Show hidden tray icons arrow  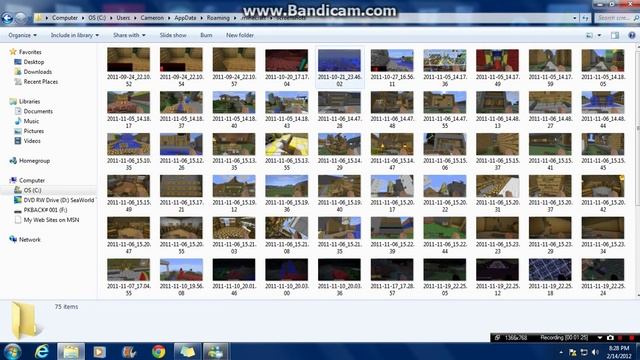561,352
